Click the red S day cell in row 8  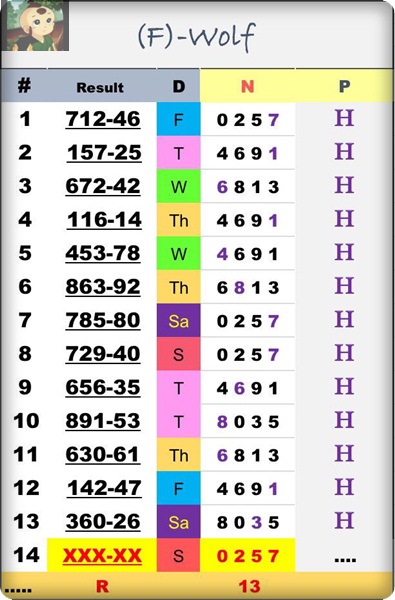pos(178,354)
